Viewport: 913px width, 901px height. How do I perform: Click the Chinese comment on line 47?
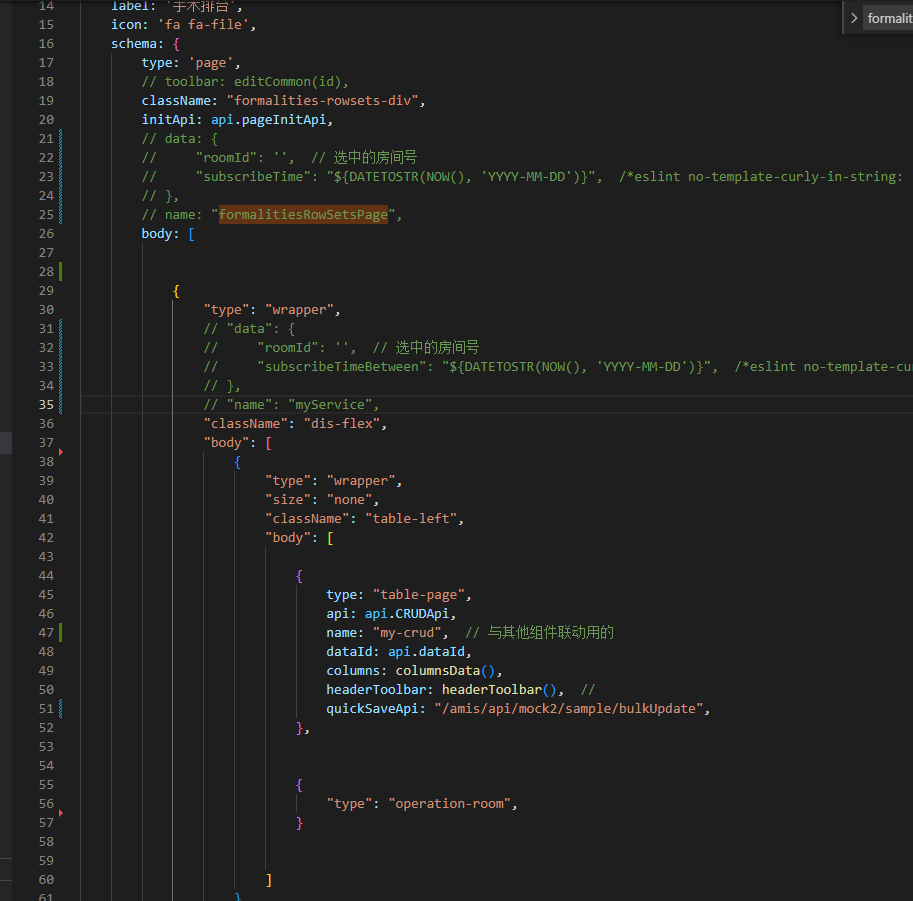[539, 633]
